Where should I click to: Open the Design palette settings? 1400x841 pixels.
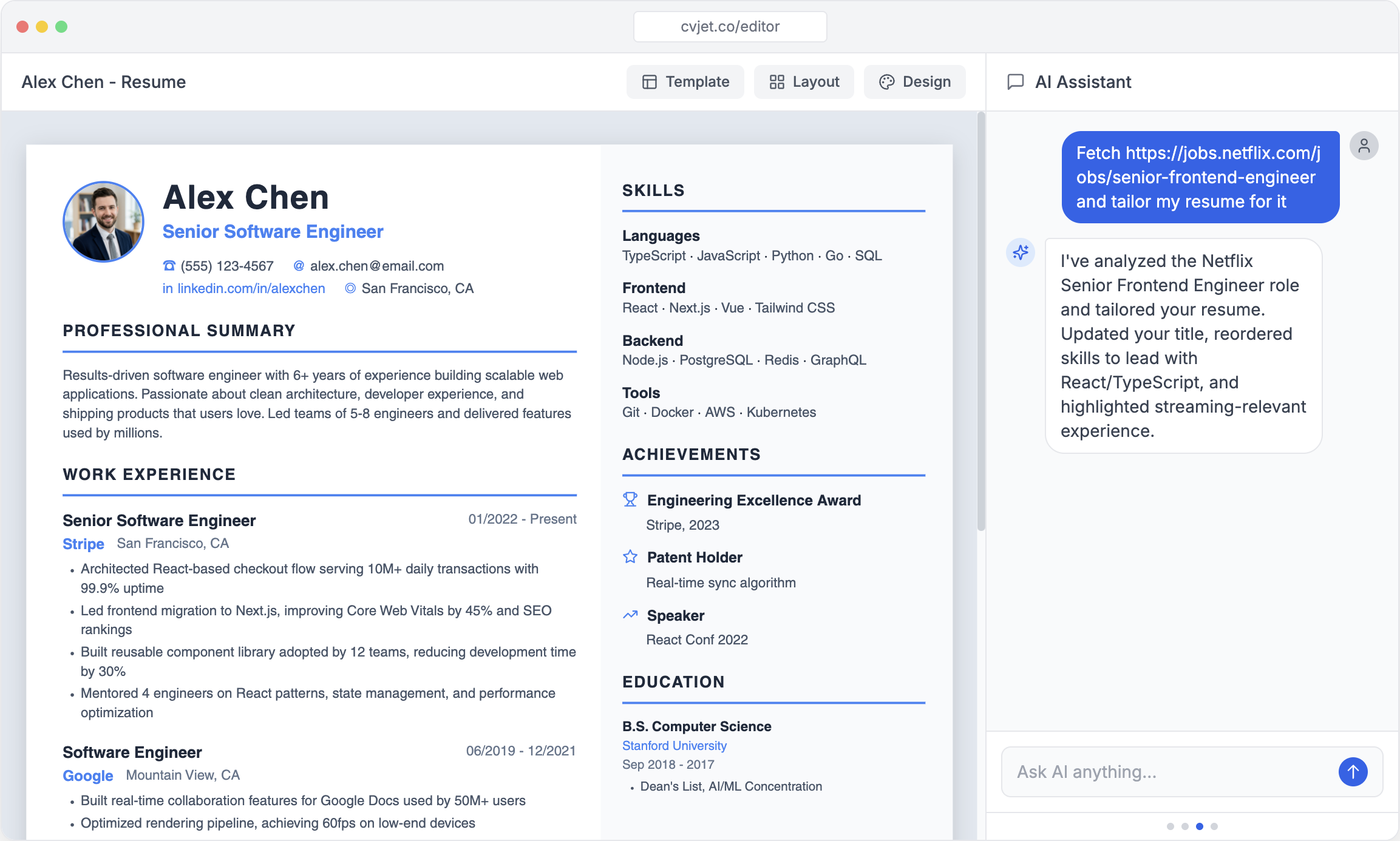pos(914,81)
